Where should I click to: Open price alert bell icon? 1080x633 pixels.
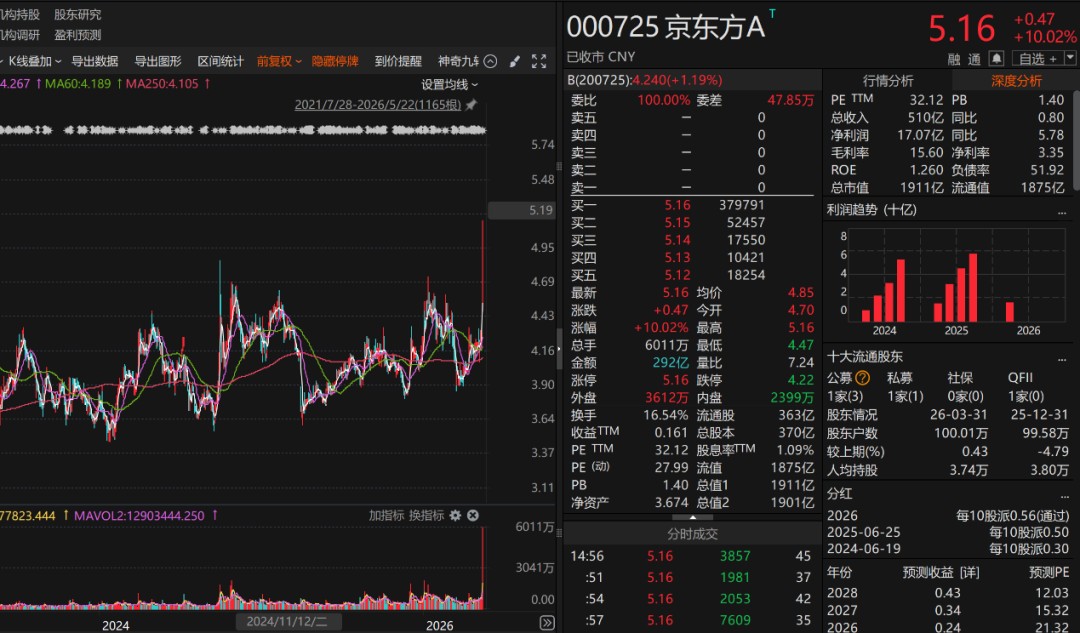tap(996, 59)
